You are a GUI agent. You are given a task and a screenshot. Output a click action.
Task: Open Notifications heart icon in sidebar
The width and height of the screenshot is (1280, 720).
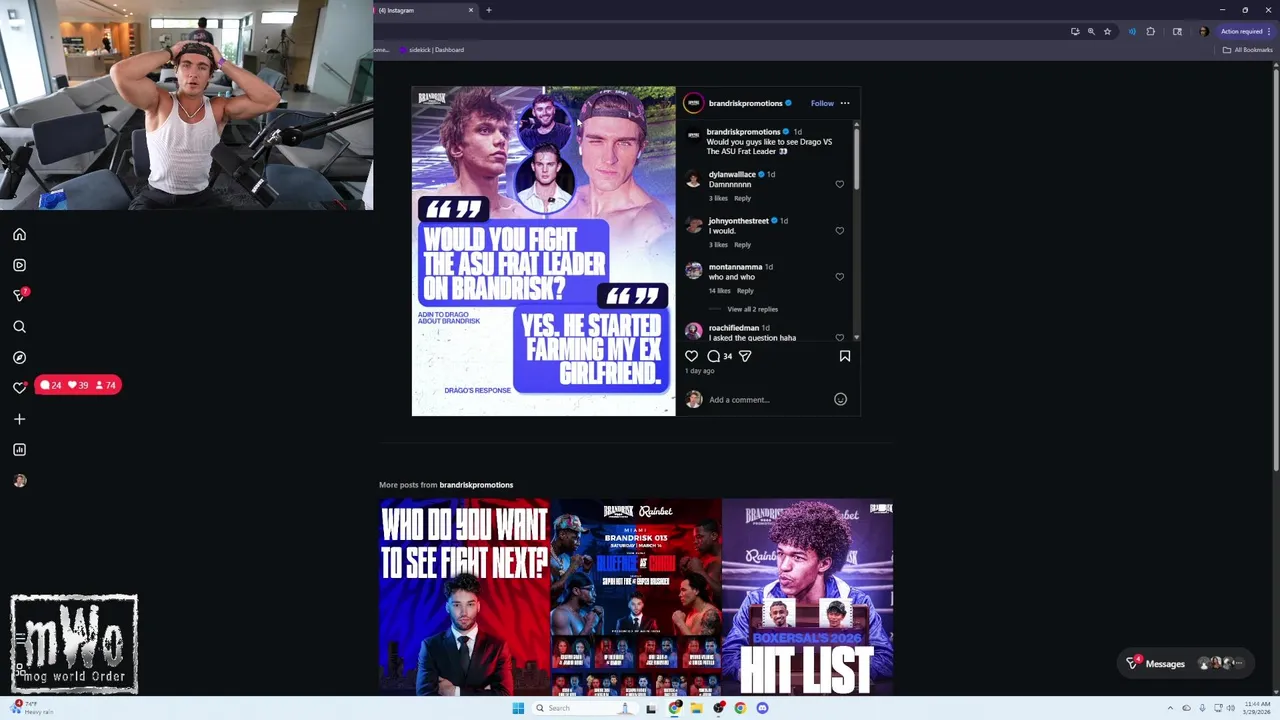[19, 388]
